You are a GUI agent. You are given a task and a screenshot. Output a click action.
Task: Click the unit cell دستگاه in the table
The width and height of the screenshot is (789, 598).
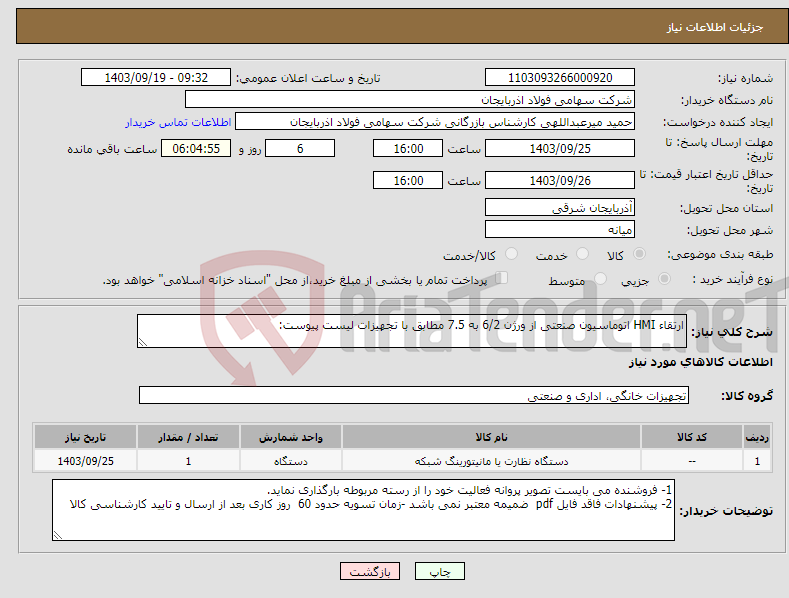(291, 461)
